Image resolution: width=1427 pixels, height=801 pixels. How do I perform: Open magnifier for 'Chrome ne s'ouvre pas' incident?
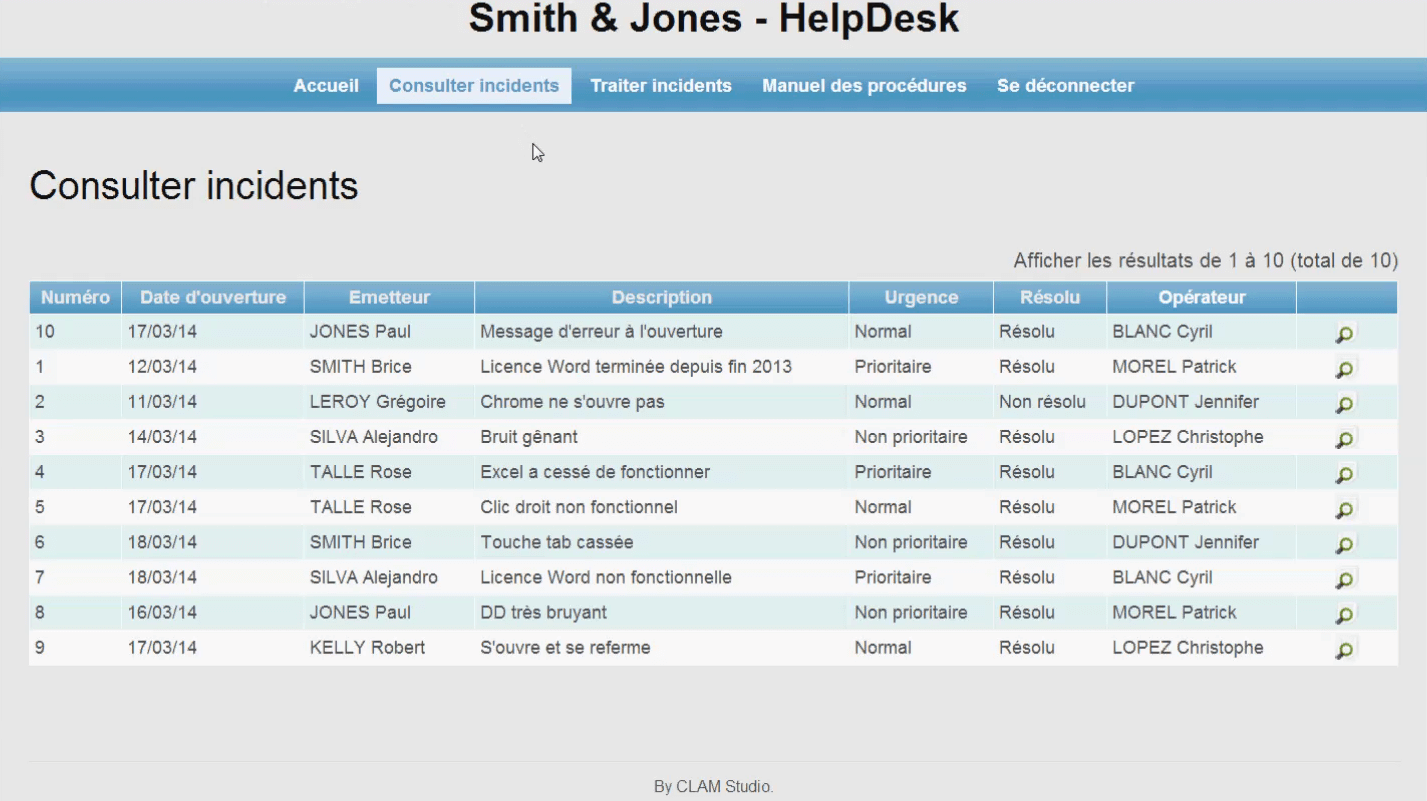(x=1344, y=403)
